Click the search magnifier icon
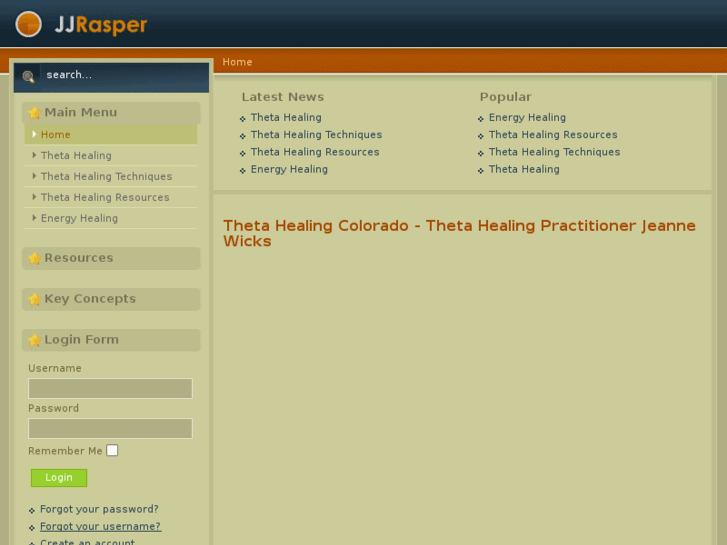Screen dimensions: 727x545 (28, 77)
